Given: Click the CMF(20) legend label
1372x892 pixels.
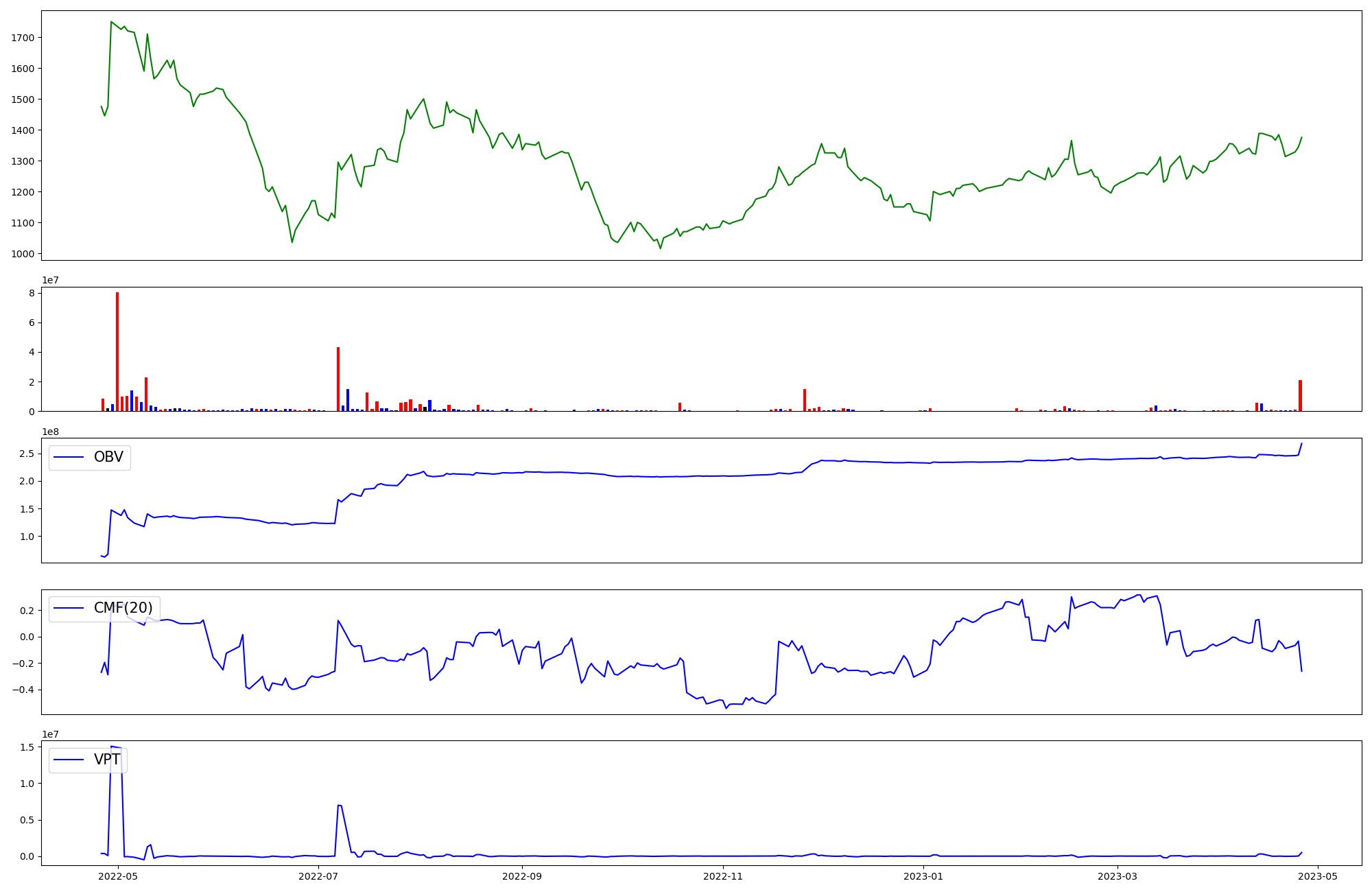Looking at the screenshot, I should [x=123, y=608].
